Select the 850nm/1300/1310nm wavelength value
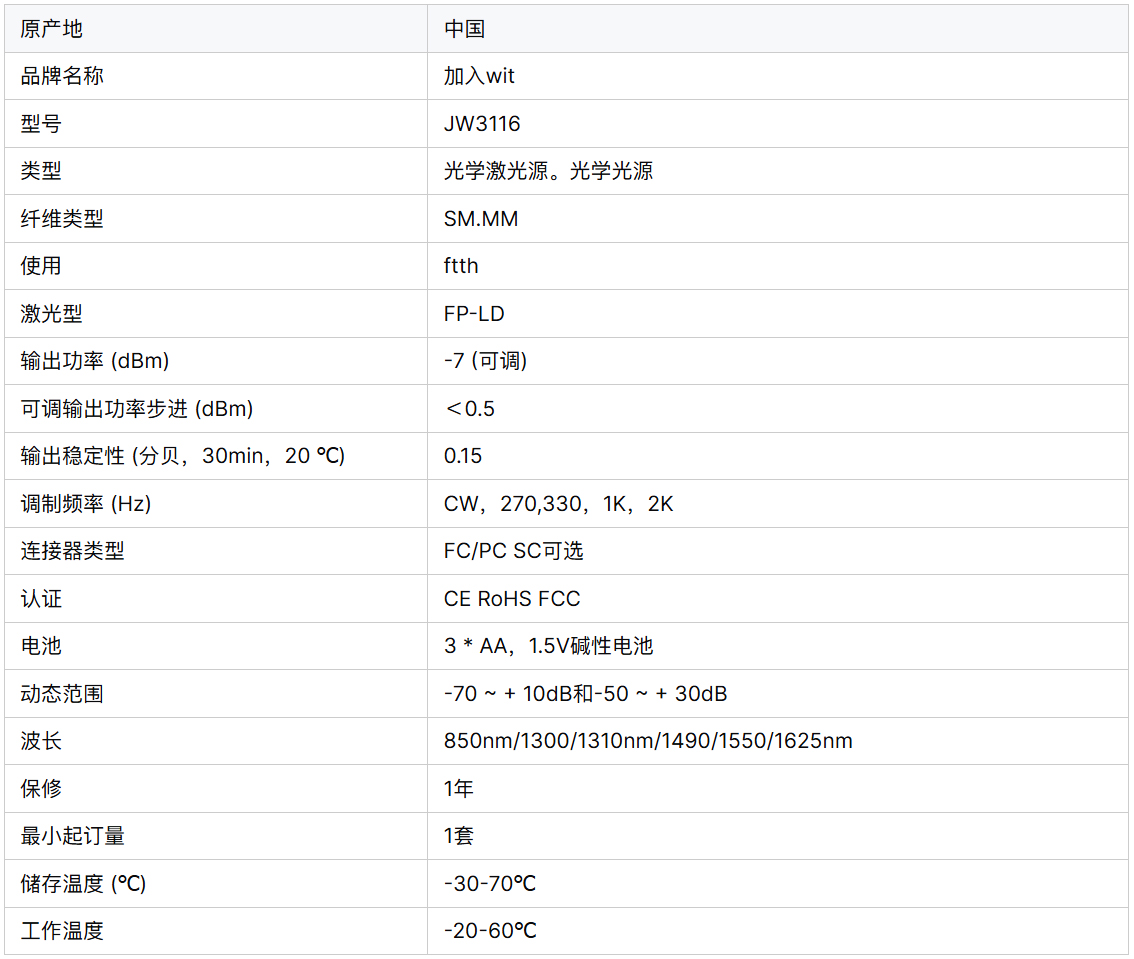The width and height of the screenshot is (1134, 959). click(x=648, y=741)
